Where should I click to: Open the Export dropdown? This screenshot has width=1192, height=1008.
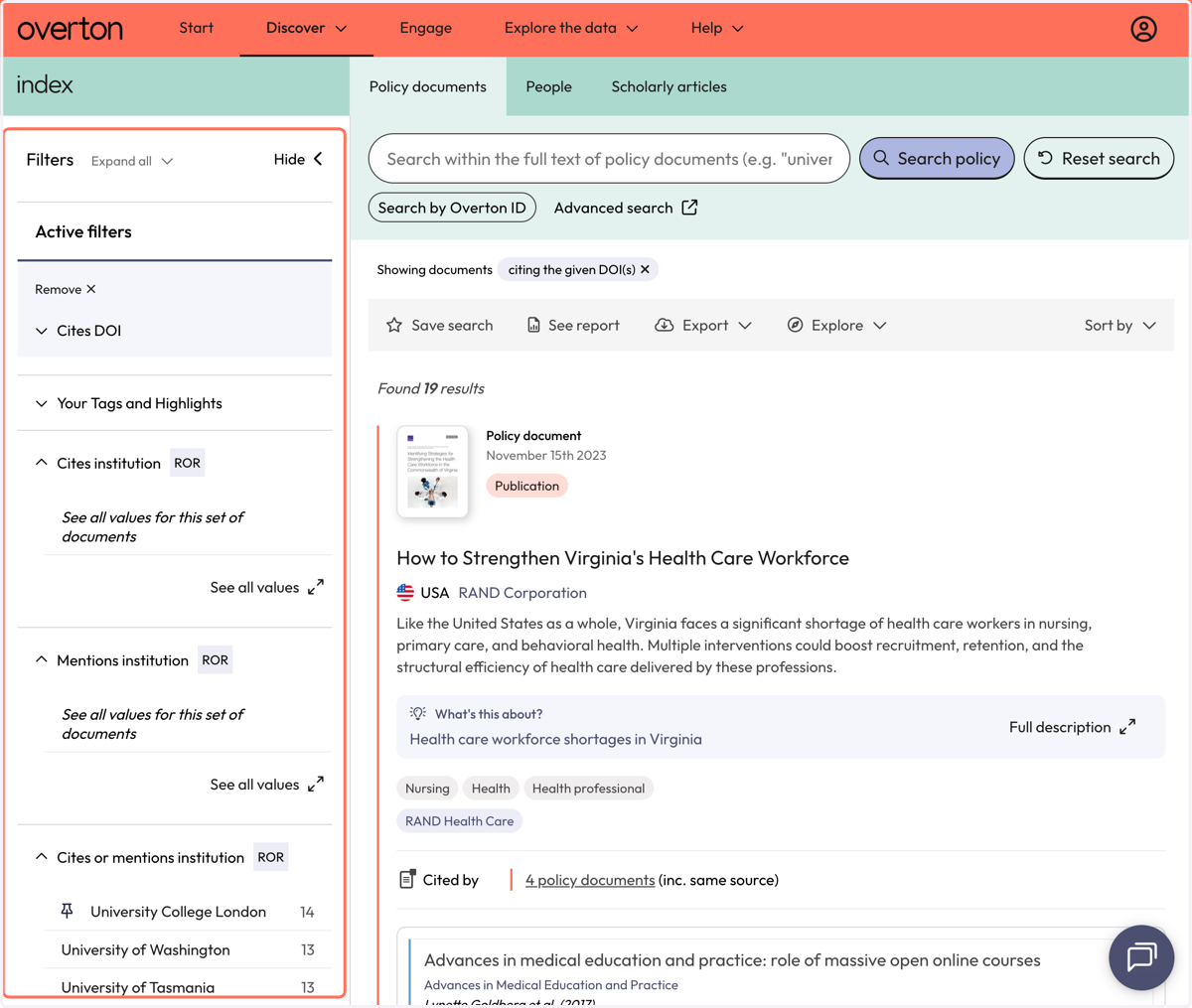pos(703,325)
